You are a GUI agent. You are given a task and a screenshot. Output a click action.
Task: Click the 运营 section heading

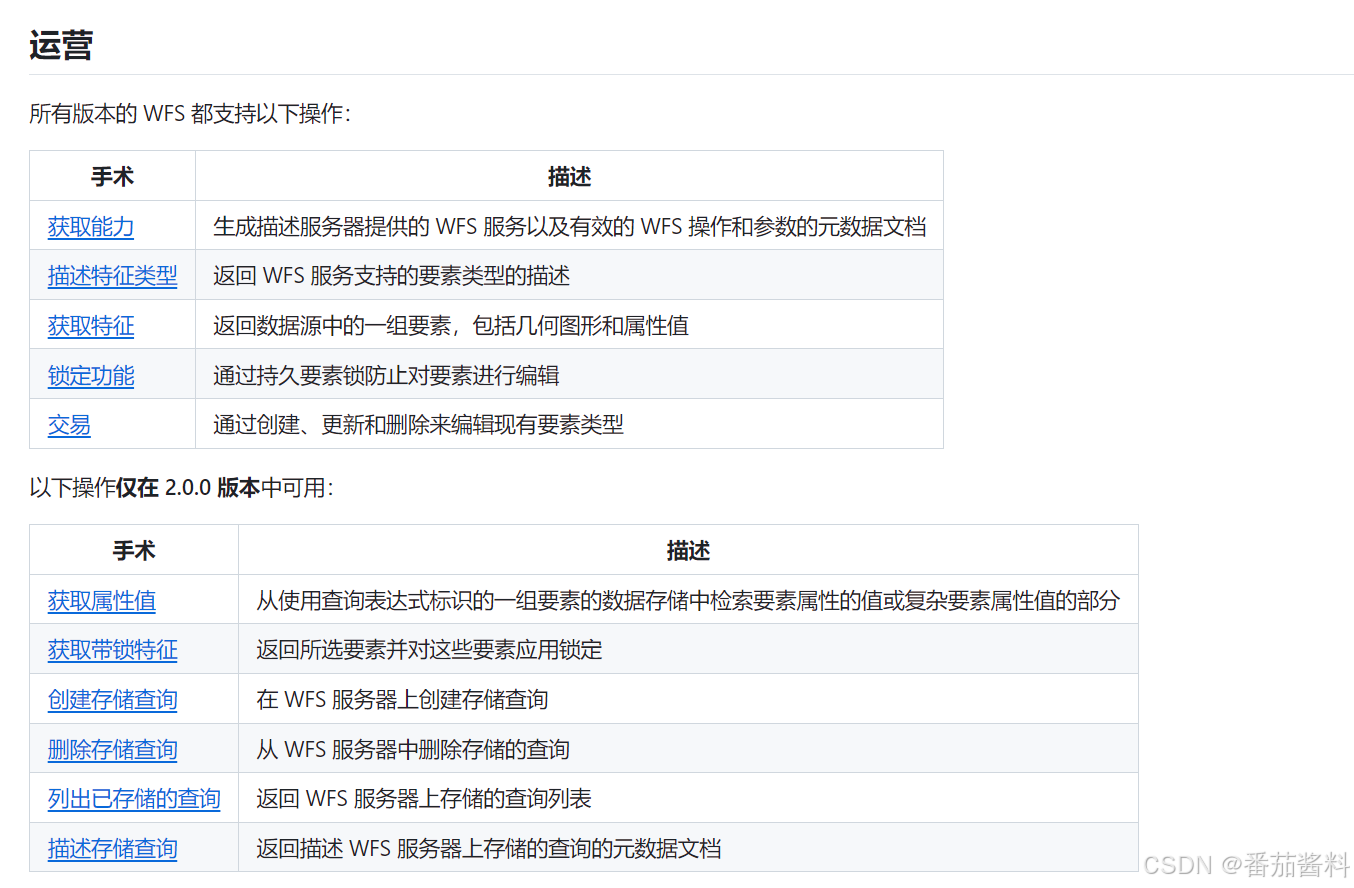(x=61, y=45)
